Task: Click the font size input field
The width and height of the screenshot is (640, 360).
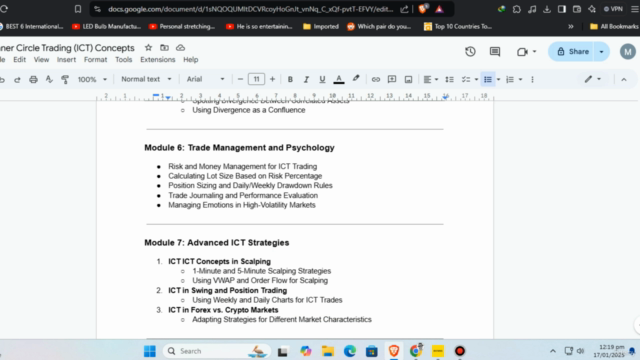Action: (x=256, y=79)
